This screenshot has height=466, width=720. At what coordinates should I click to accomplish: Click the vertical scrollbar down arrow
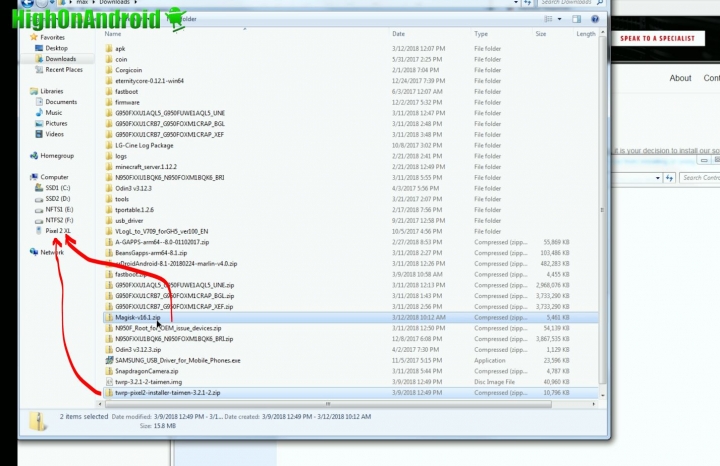click(602, 395)
